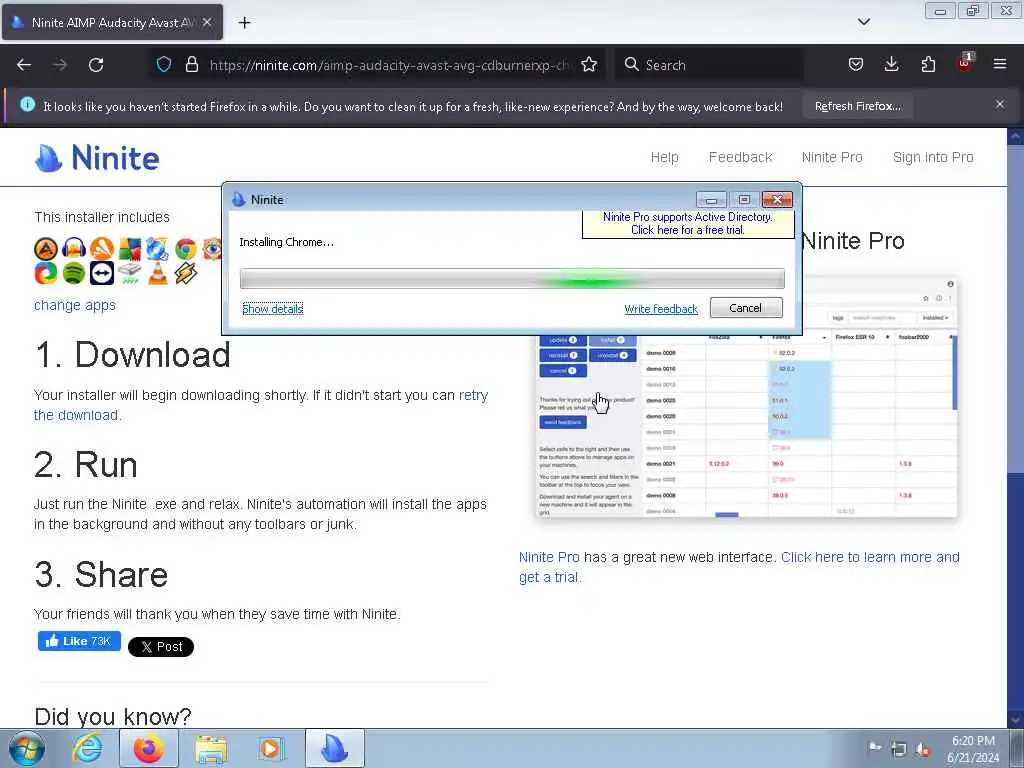Click the Action Center flag tray icon

click(875, 748)
